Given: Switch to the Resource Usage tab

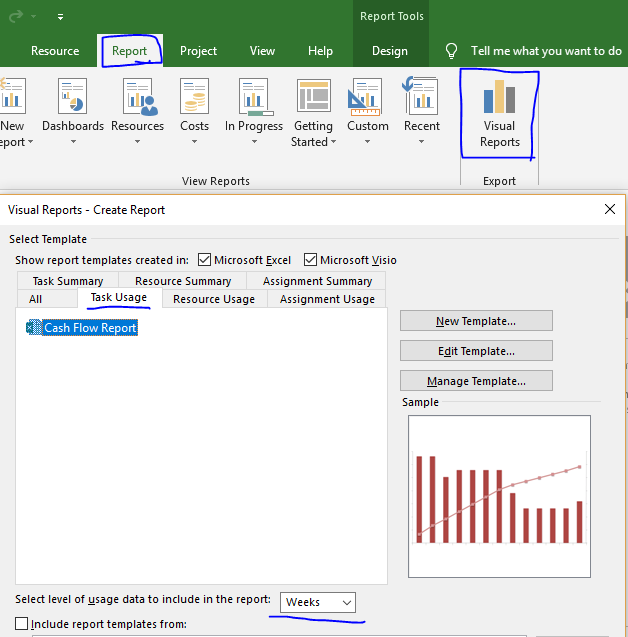Looking at the screenshot, I should click(x=213, y=299).
